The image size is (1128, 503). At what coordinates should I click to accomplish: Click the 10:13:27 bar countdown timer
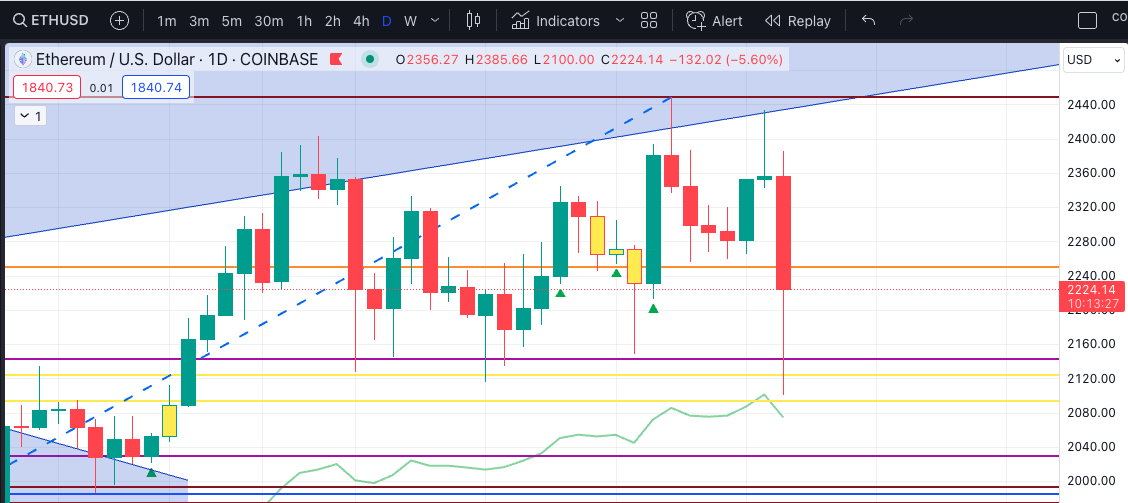(x=1091, y=303)
